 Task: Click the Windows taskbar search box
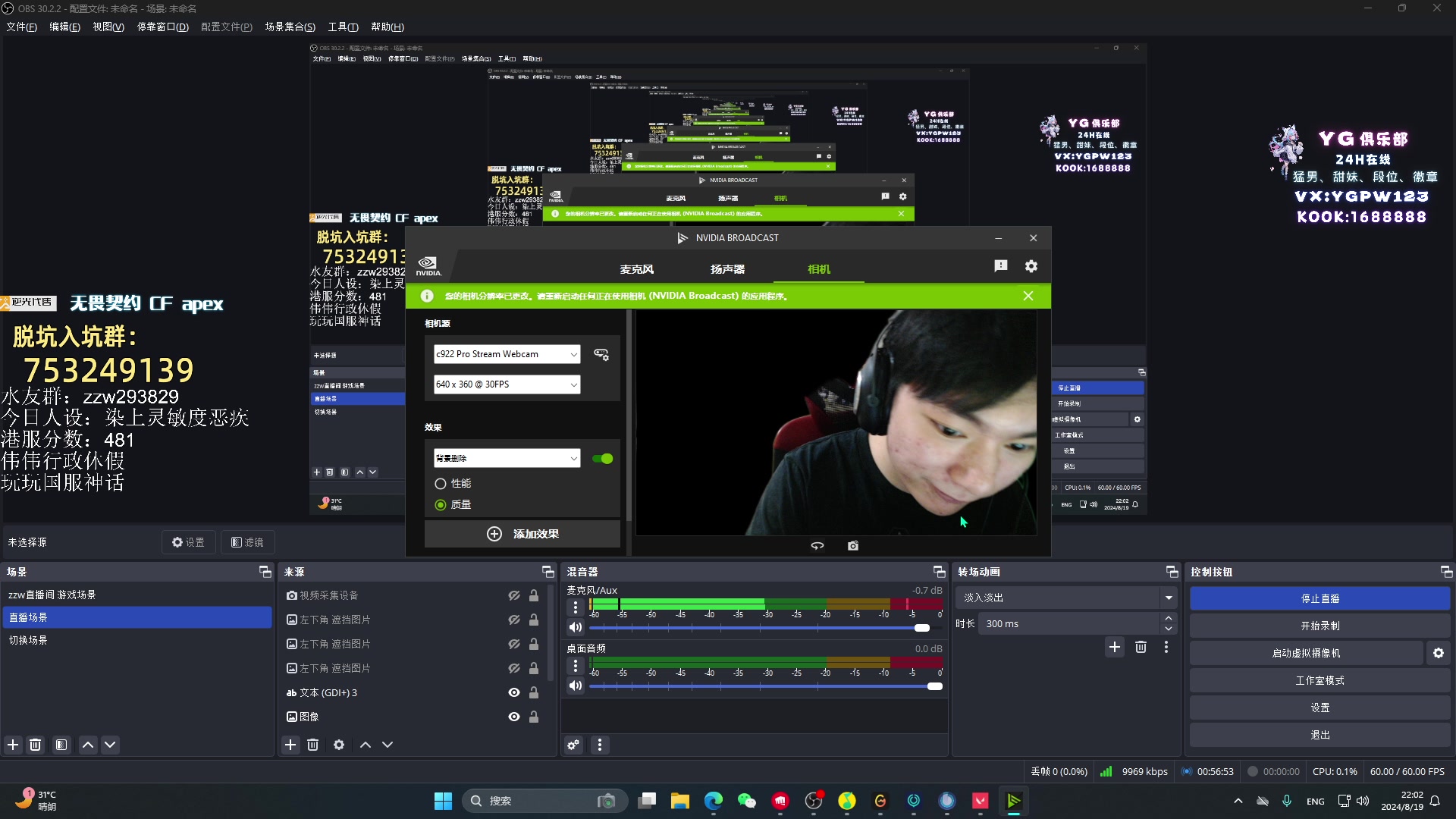544,801
